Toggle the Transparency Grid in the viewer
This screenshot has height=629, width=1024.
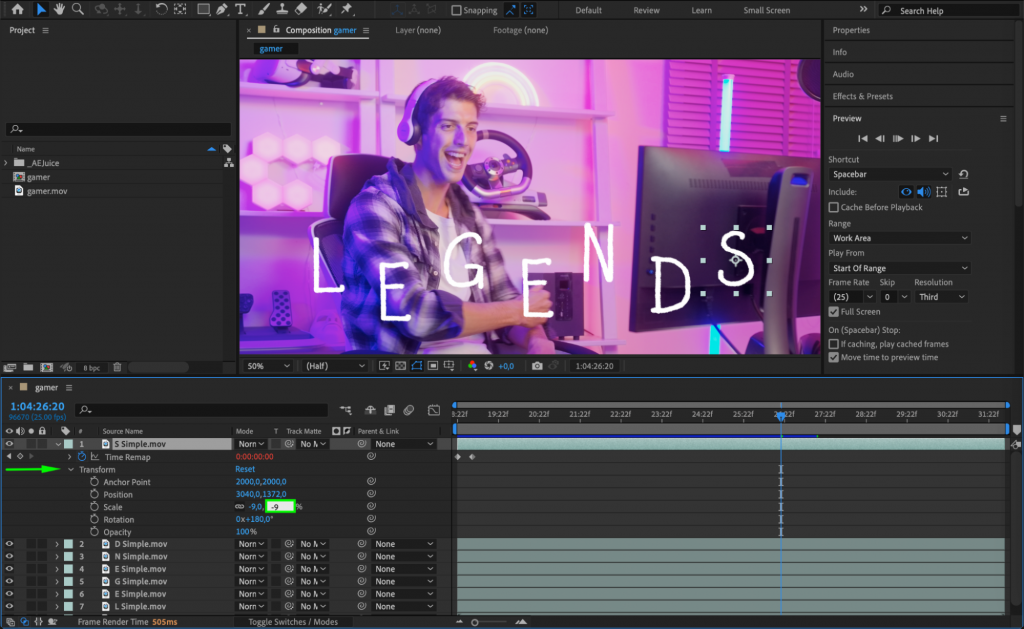tap(399, 365)
